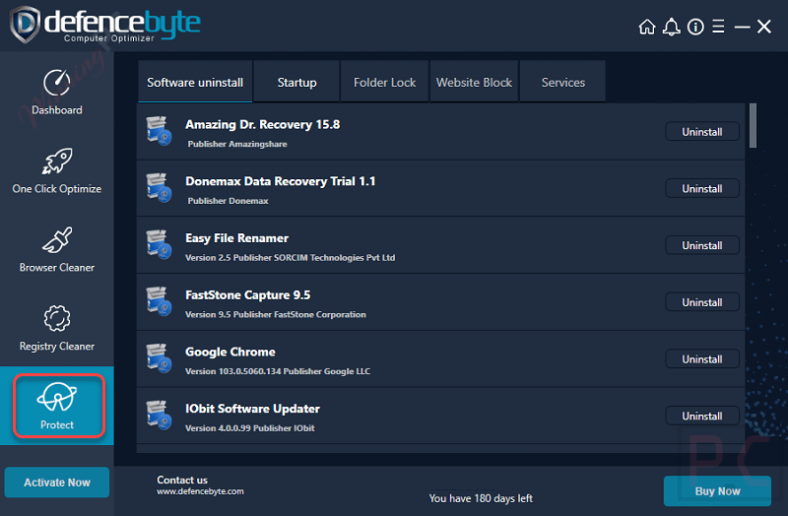The height and width of the screenshot is (516, 788).
Task: Open the Dashboard gauge icon
Action: tap(57, 83)
